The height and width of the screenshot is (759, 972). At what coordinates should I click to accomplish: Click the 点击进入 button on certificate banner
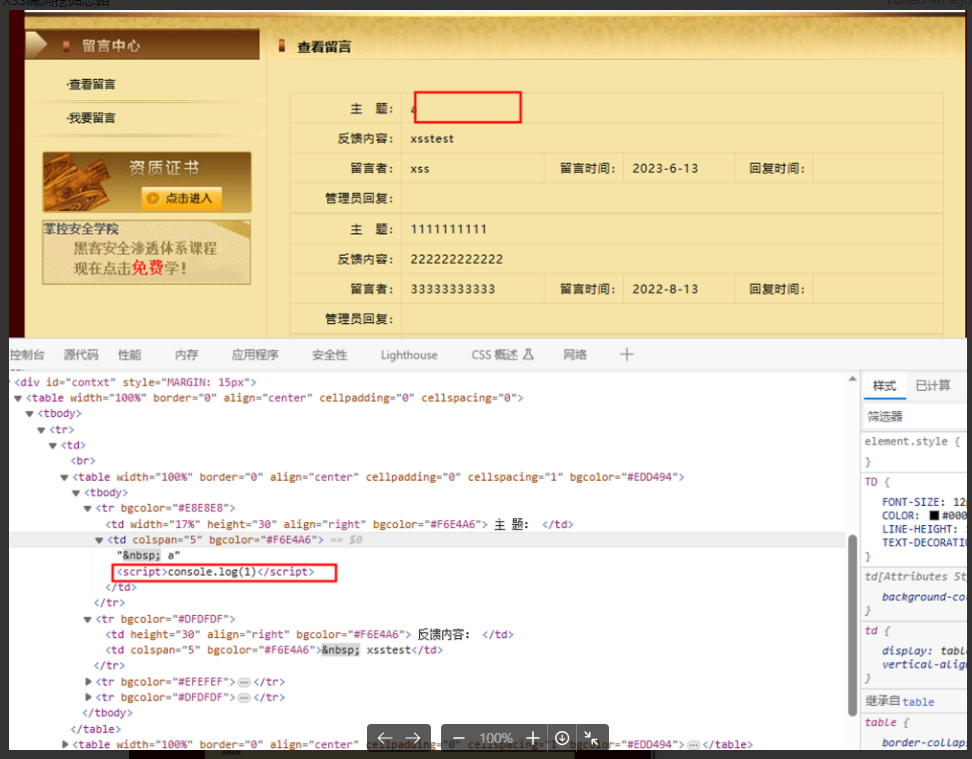(x=181, y=198)
